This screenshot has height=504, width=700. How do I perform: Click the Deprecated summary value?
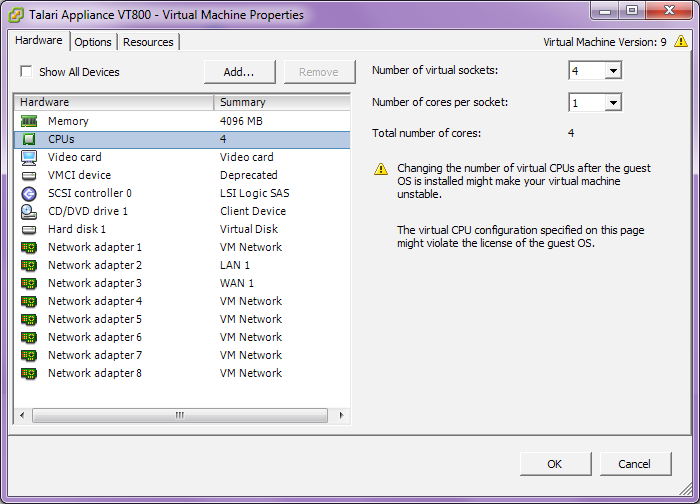click(x=249, y=175)
